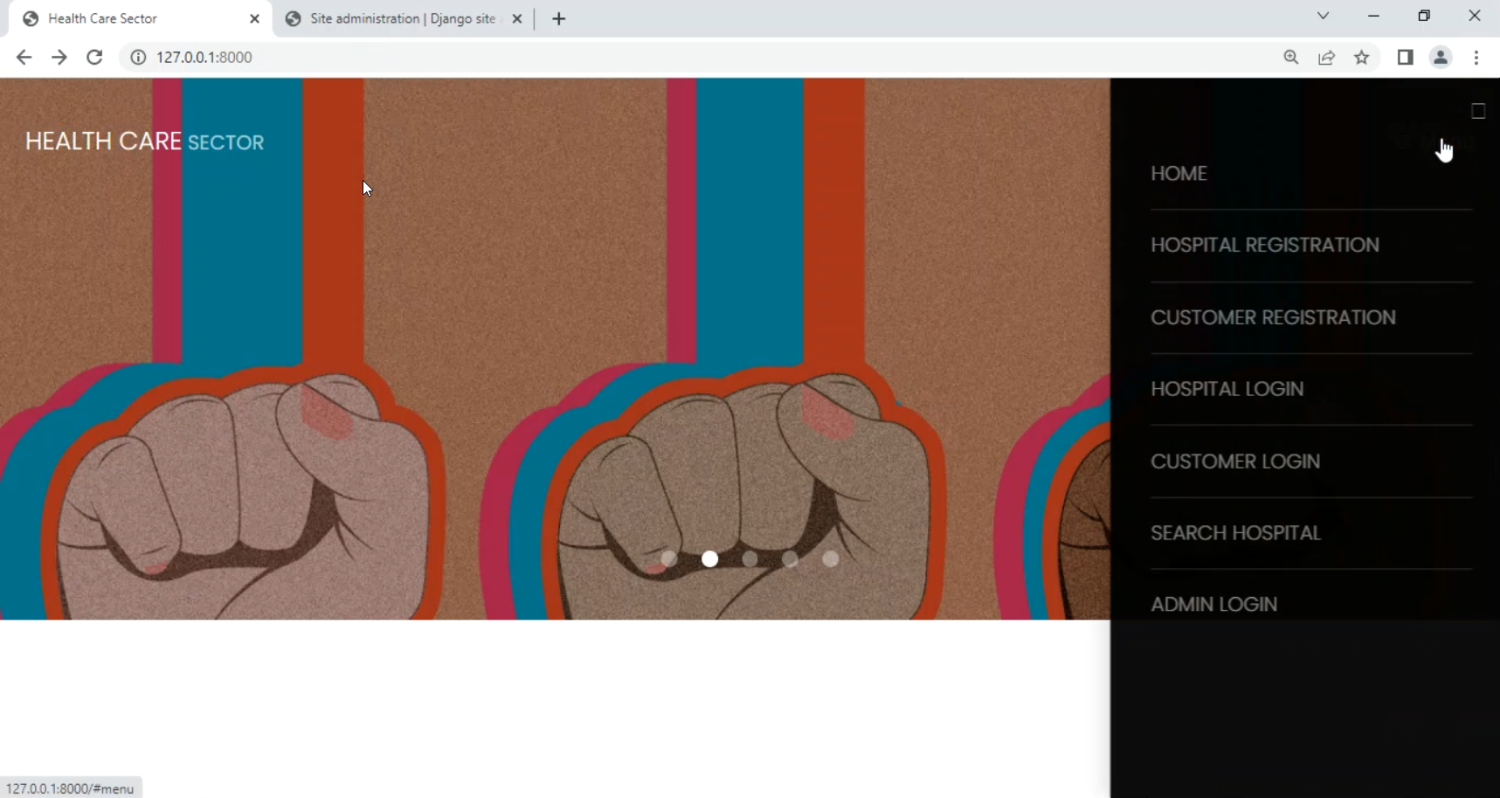Click the browser forward arrow
The height and width of the screenshot is (798, 1500).
[59, 57]
